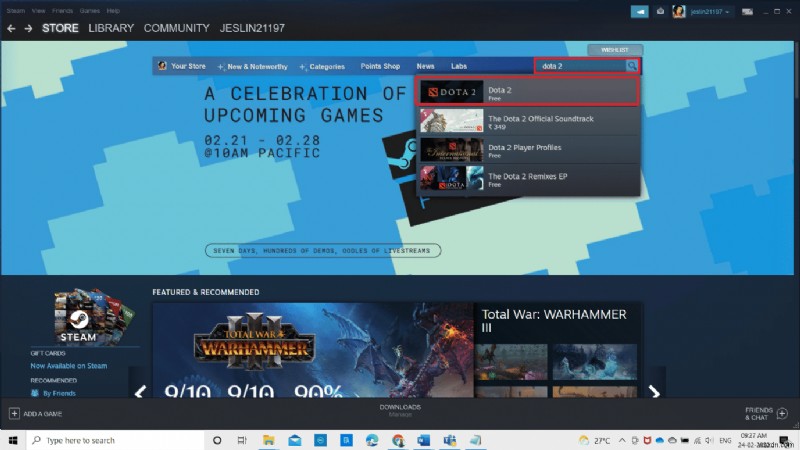Click the store search field containing dota 2

[x=581, y=66]
